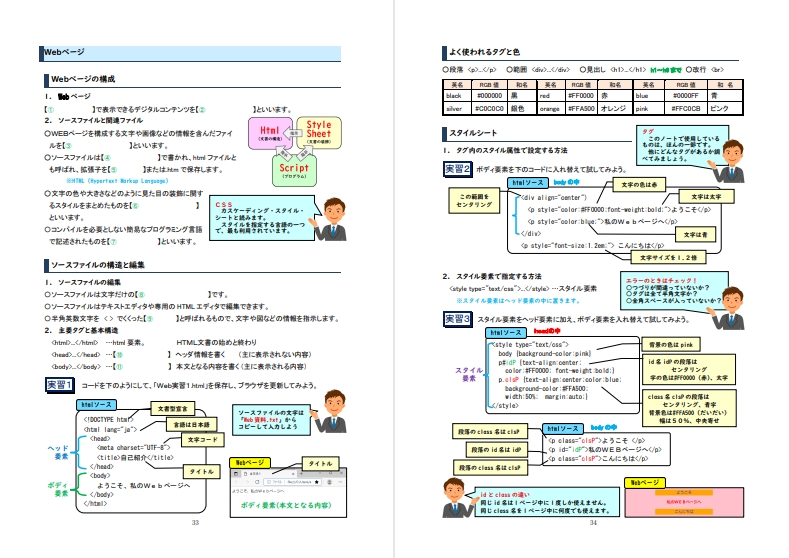789x558 pixels.
Task: Click page number 33 at the bottom
Action: coord(196,549)
